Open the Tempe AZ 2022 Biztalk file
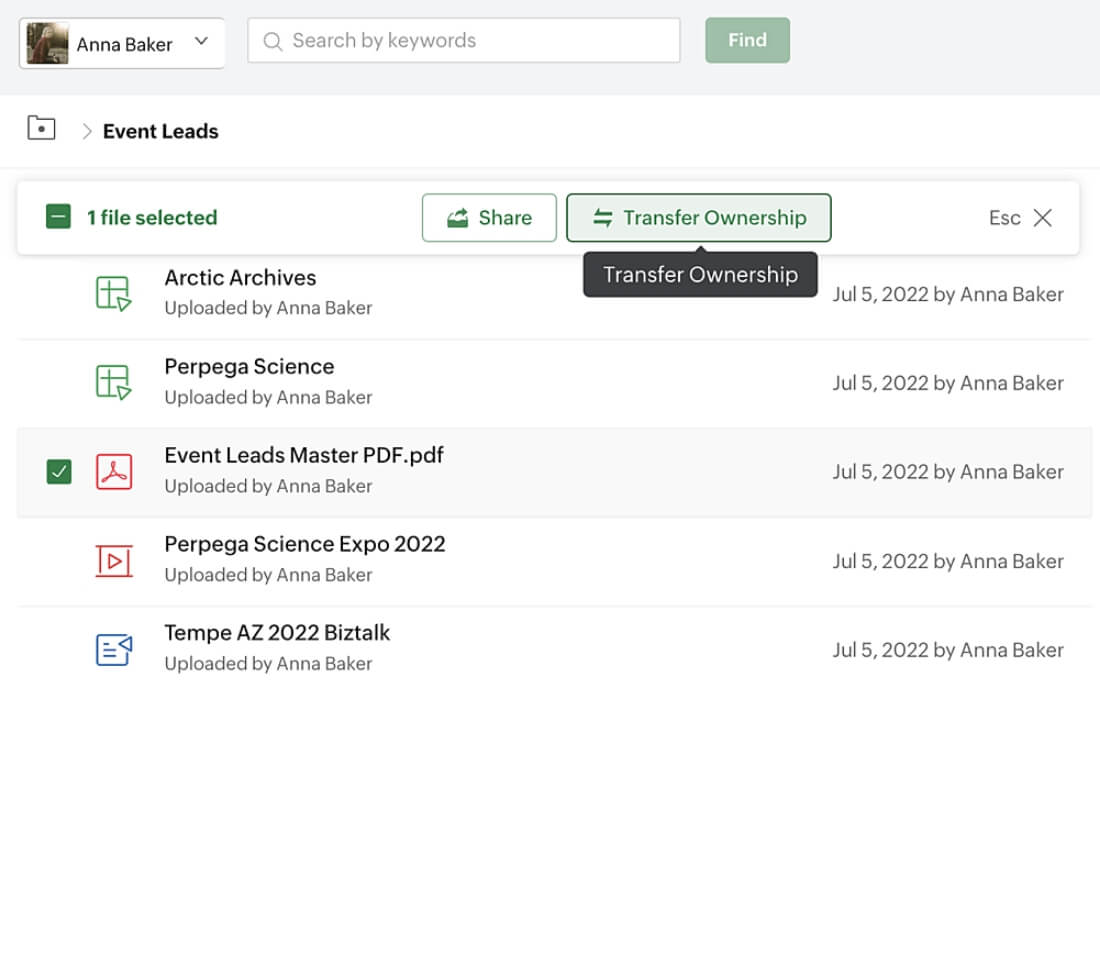Screen dimensions: 1100x966 tap(277, 633)
